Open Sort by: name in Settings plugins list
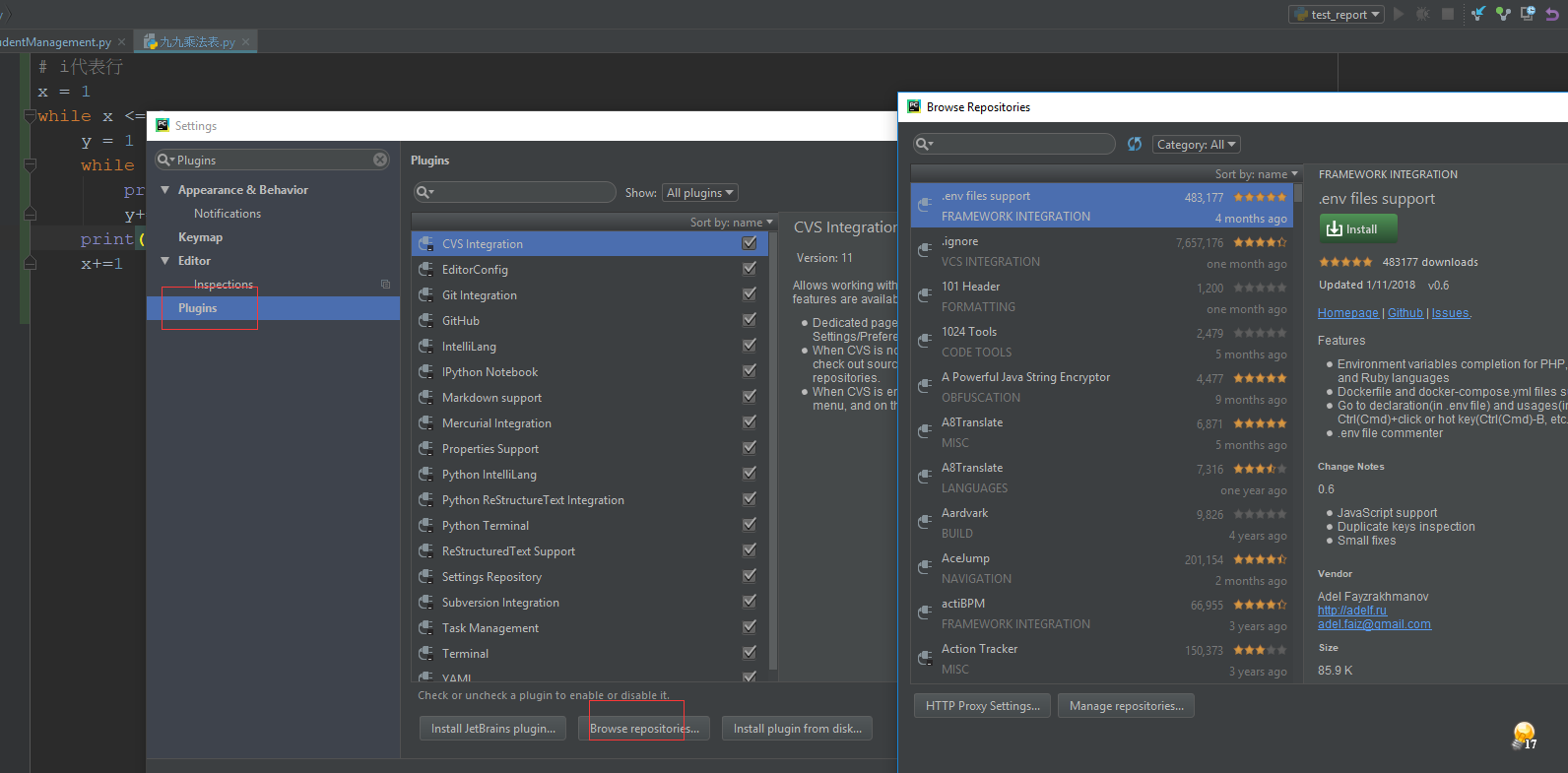 (731, 223)
